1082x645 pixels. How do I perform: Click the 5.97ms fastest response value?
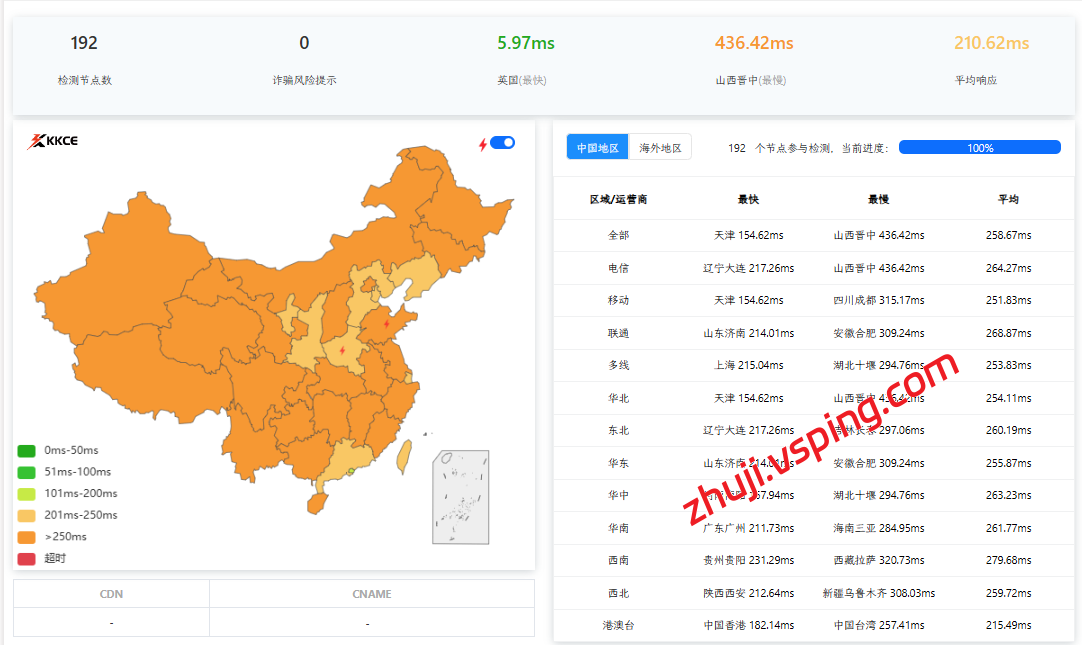pyautogui.click(x=525, y=43)
